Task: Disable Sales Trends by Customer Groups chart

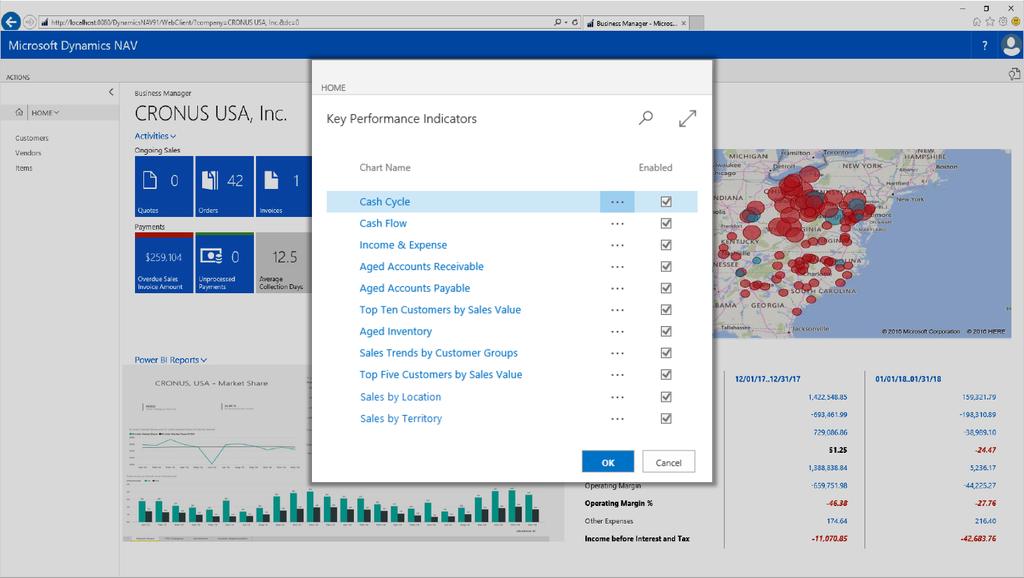Action: click(x=665, y=353)
